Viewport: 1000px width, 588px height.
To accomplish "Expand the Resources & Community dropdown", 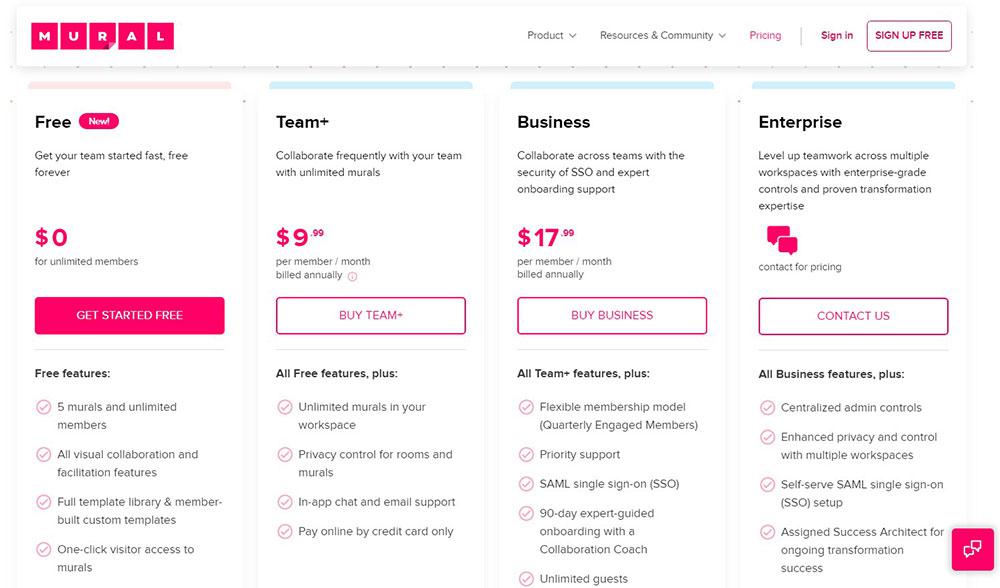I will (663, 36).
